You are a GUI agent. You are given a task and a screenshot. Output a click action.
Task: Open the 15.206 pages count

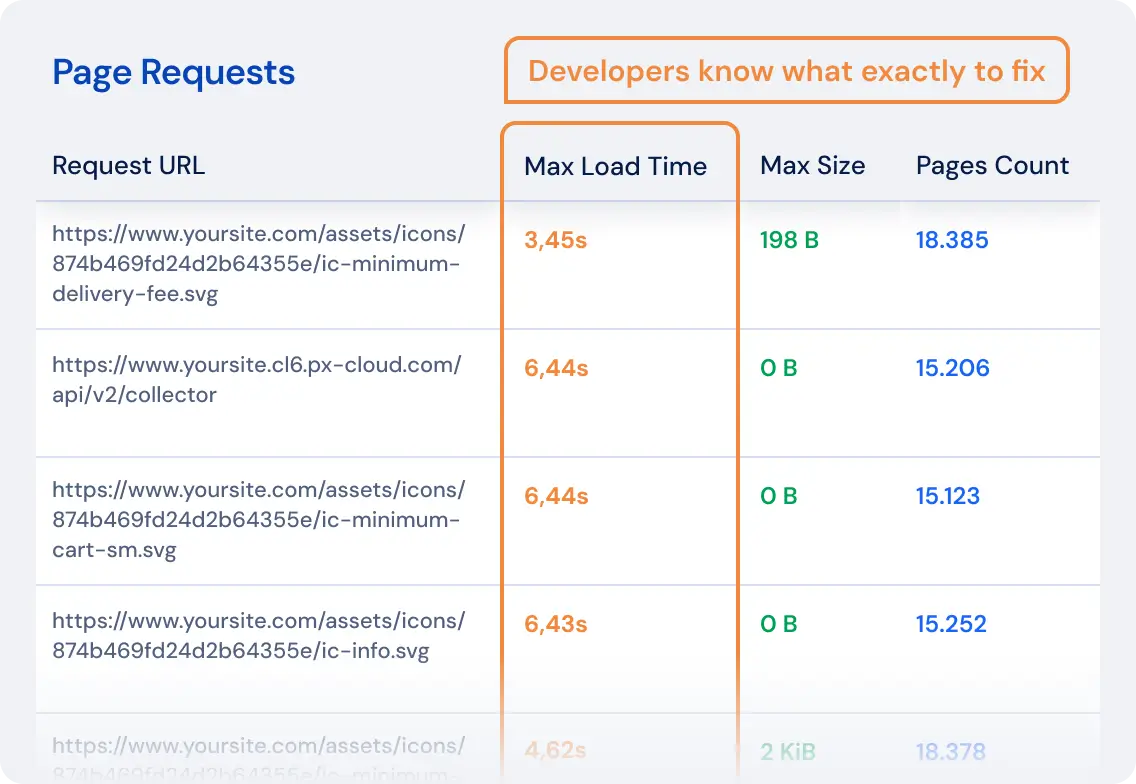tap(953, 368)
